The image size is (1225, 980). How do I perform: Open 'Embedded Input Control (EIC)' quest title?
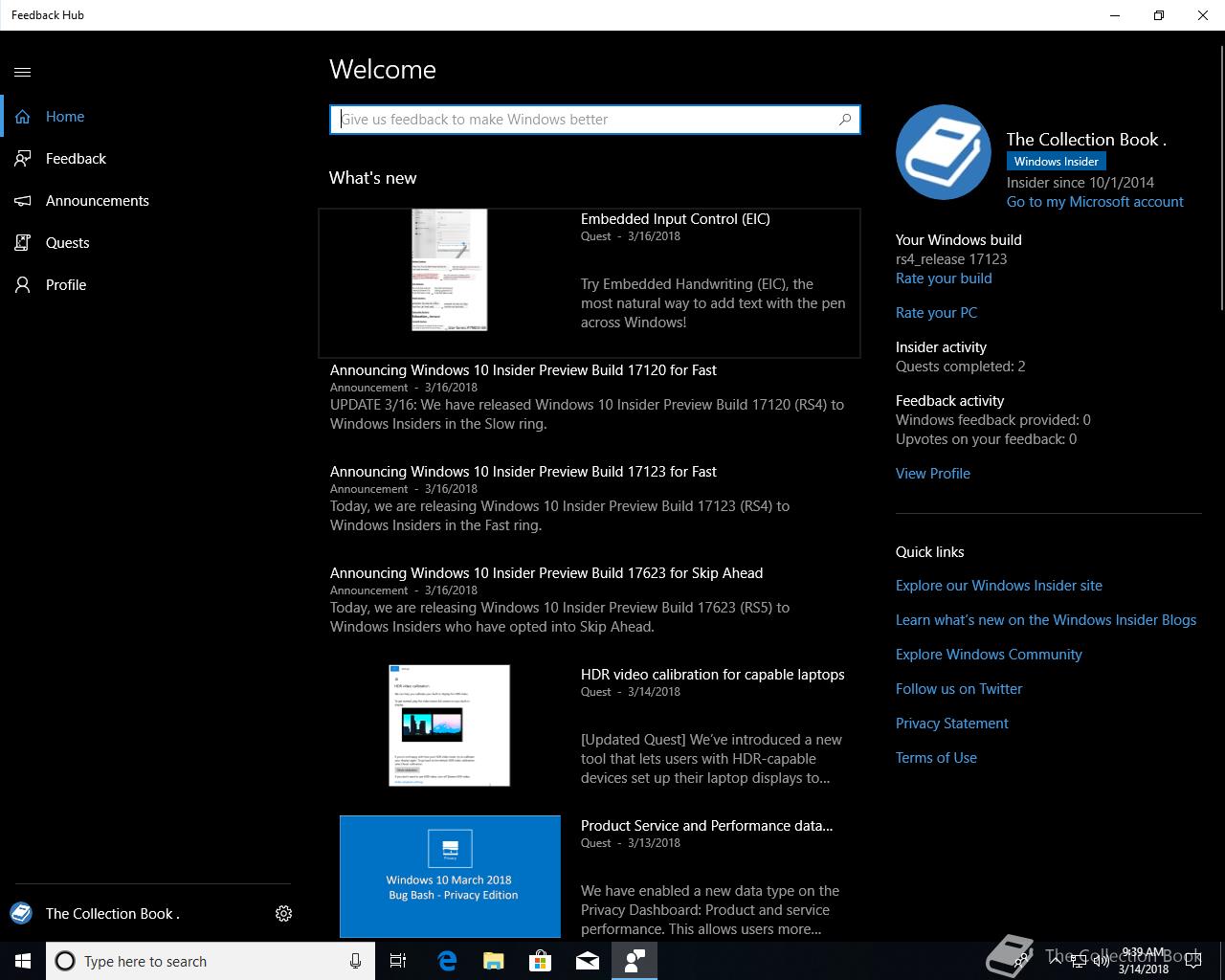click(676, 219)
